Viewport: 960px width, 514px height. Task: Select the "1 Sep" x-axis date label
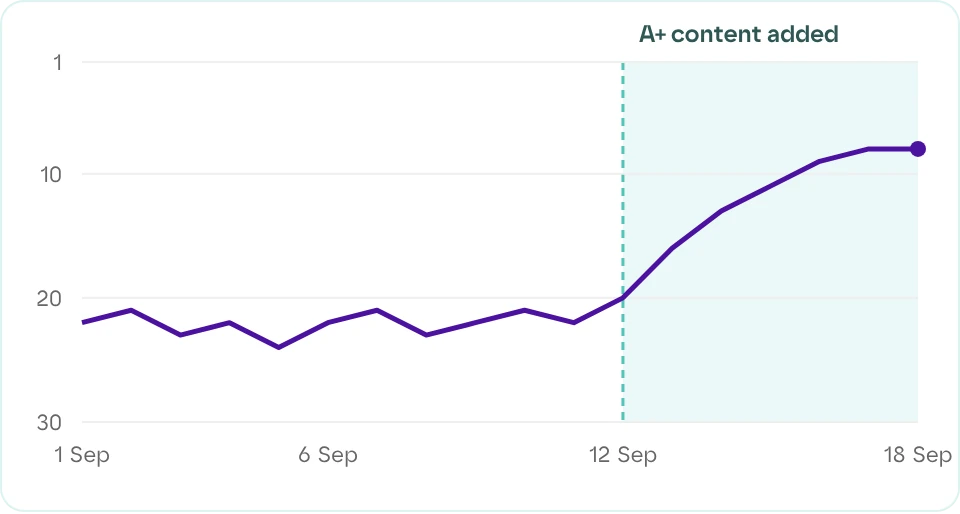click(x=82, y=455)
